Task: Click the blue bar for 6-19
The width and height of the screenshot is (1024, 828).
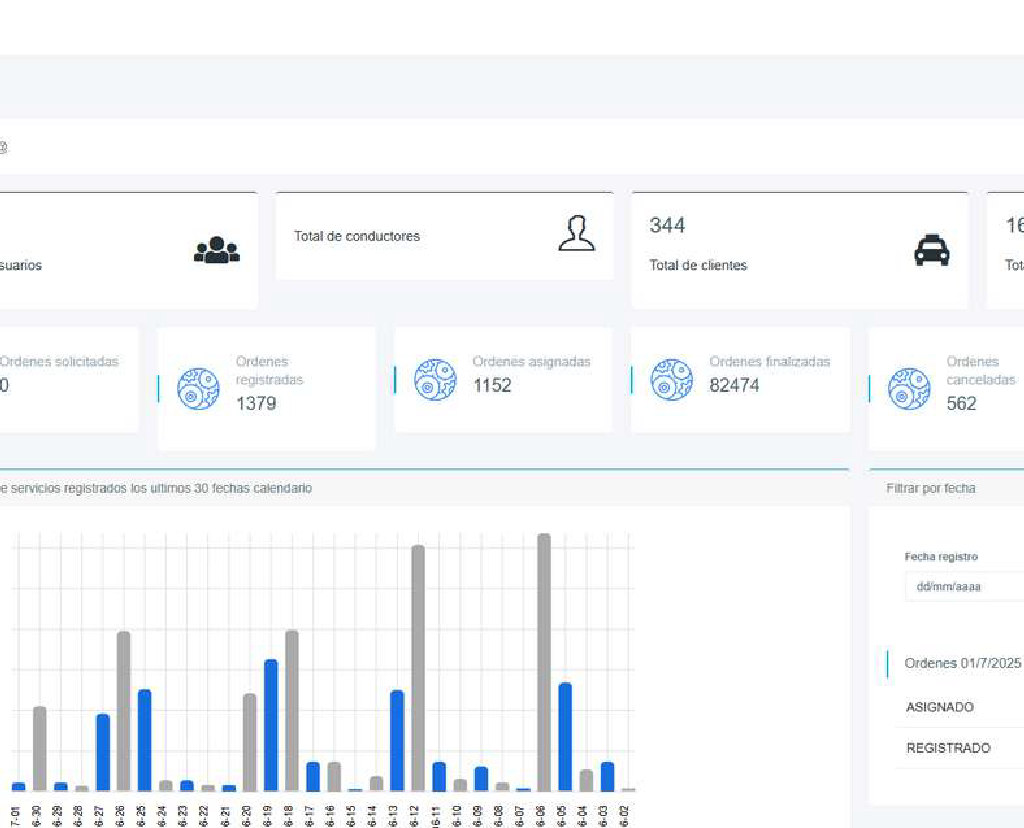Action: tap(271, 725)
